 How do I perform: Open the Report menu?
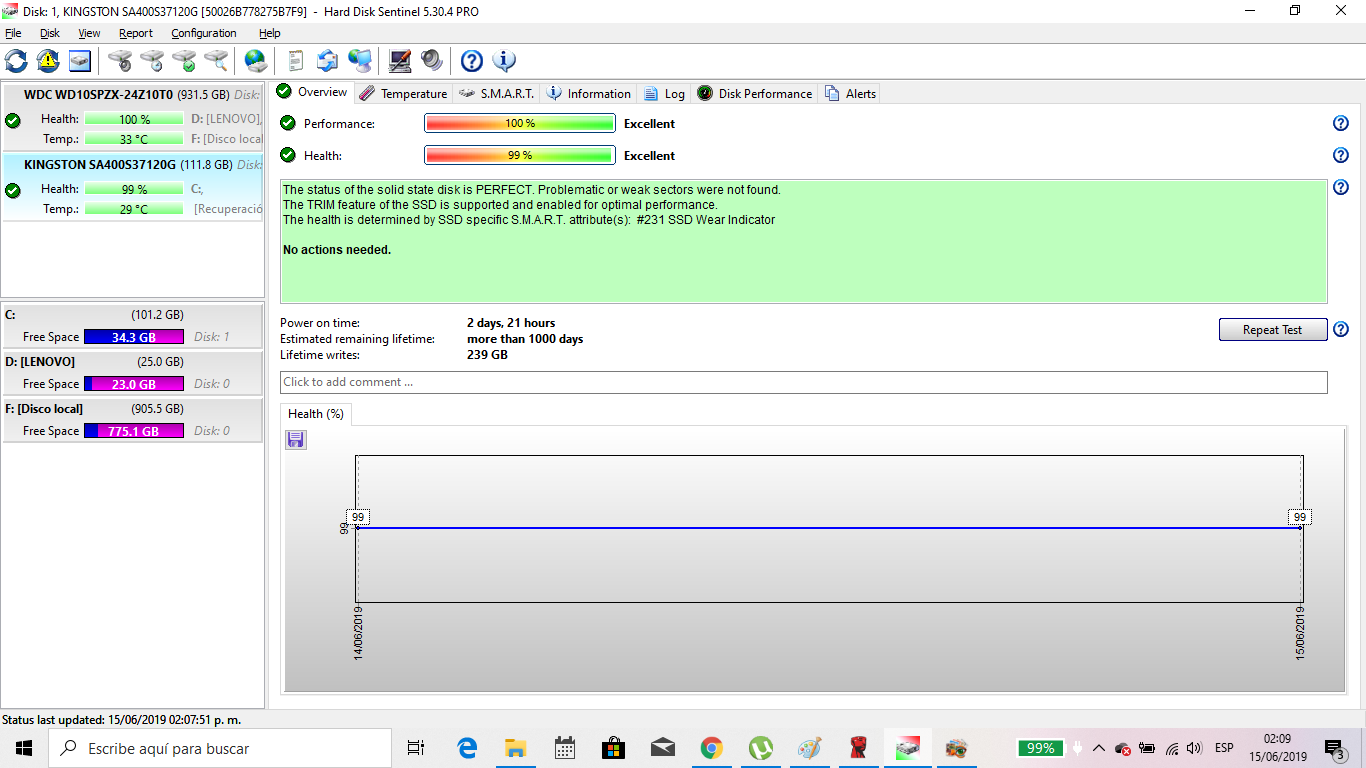point(136,33)
